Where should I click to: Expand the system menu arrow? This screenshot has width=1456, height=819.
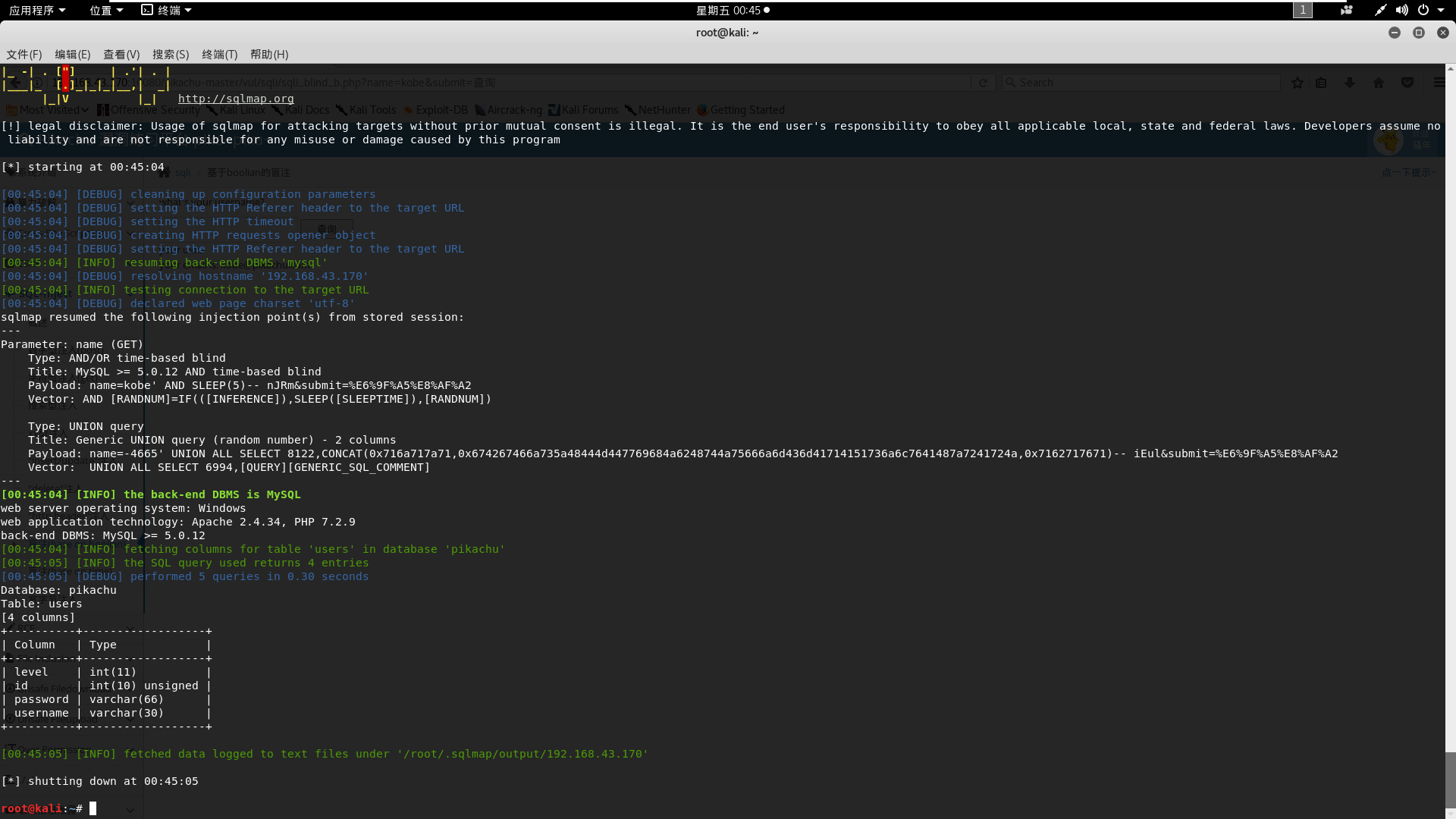point(1441,10)
